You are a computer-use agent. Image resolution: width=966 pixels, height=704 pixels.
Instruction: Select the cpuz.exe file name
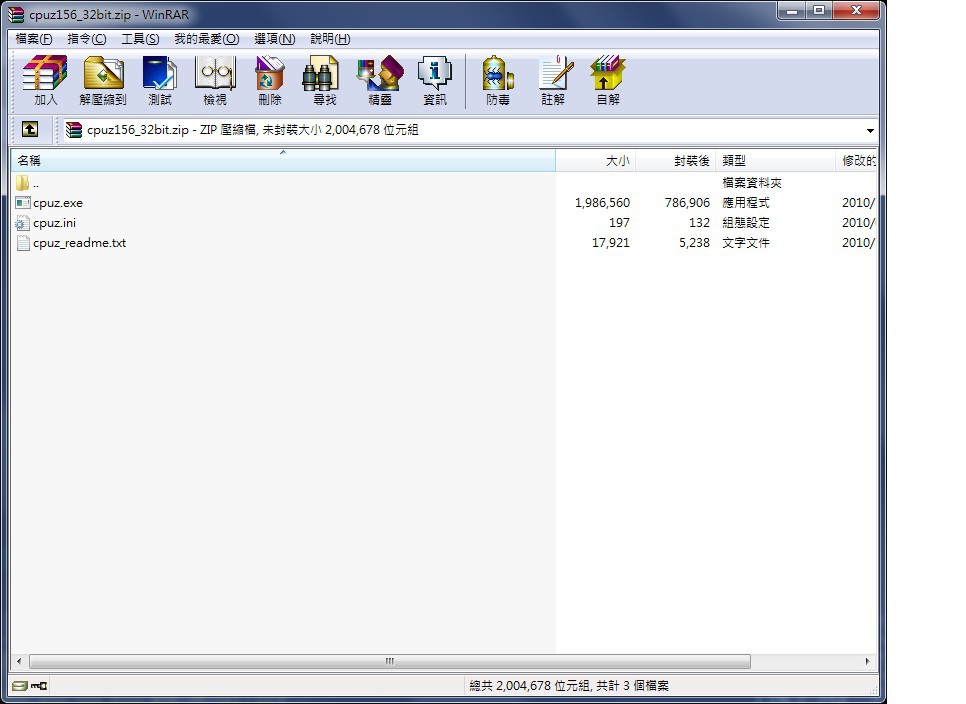pyautogui.click(x=58, y=203)
